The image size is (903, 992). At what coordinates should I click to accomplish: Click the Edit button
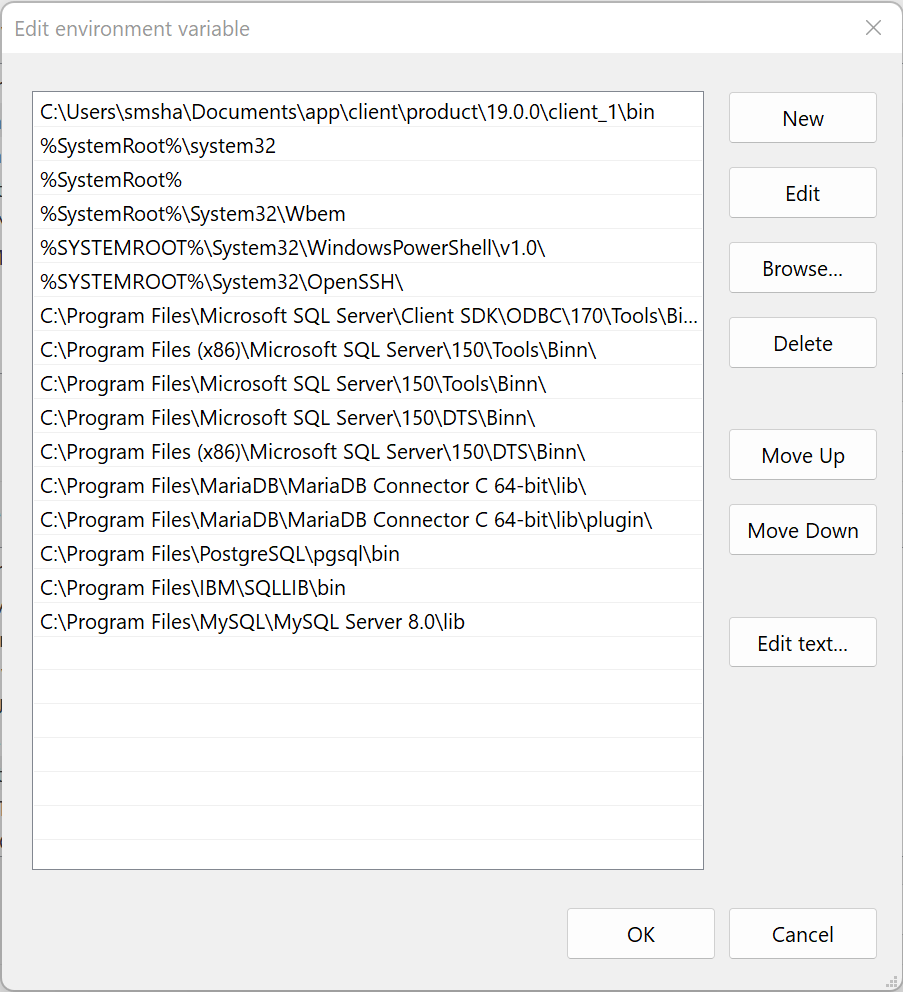coord(802,193)
